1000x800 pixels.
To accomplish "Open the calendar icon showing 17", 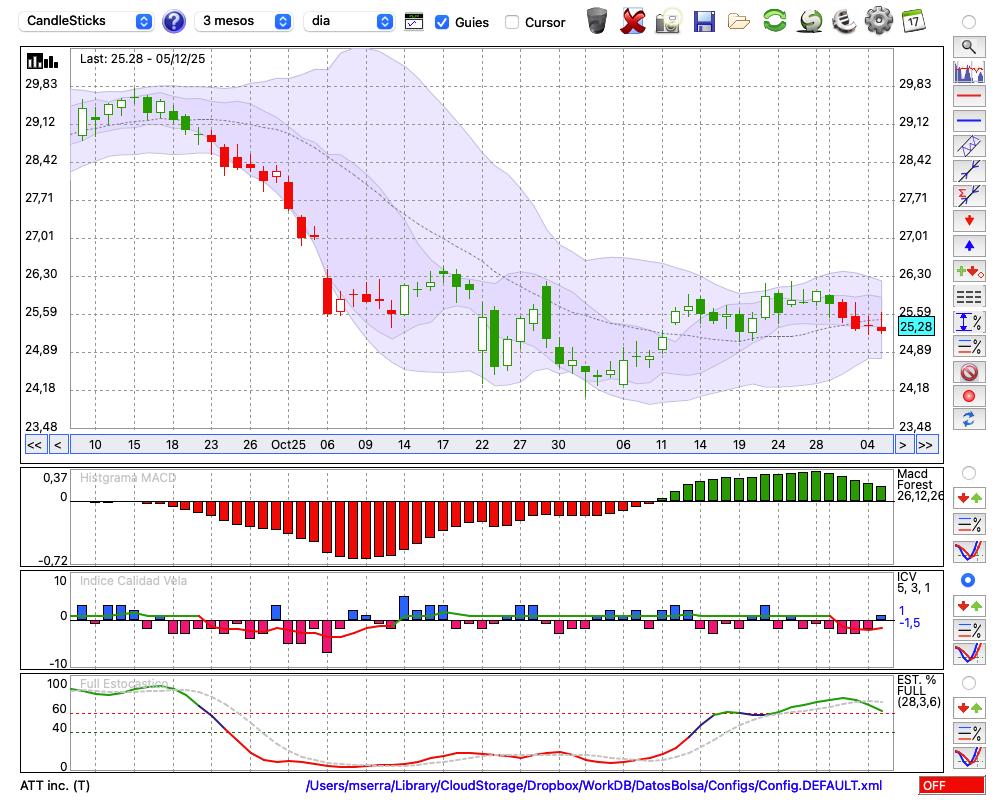I will (x=912, y=21).
